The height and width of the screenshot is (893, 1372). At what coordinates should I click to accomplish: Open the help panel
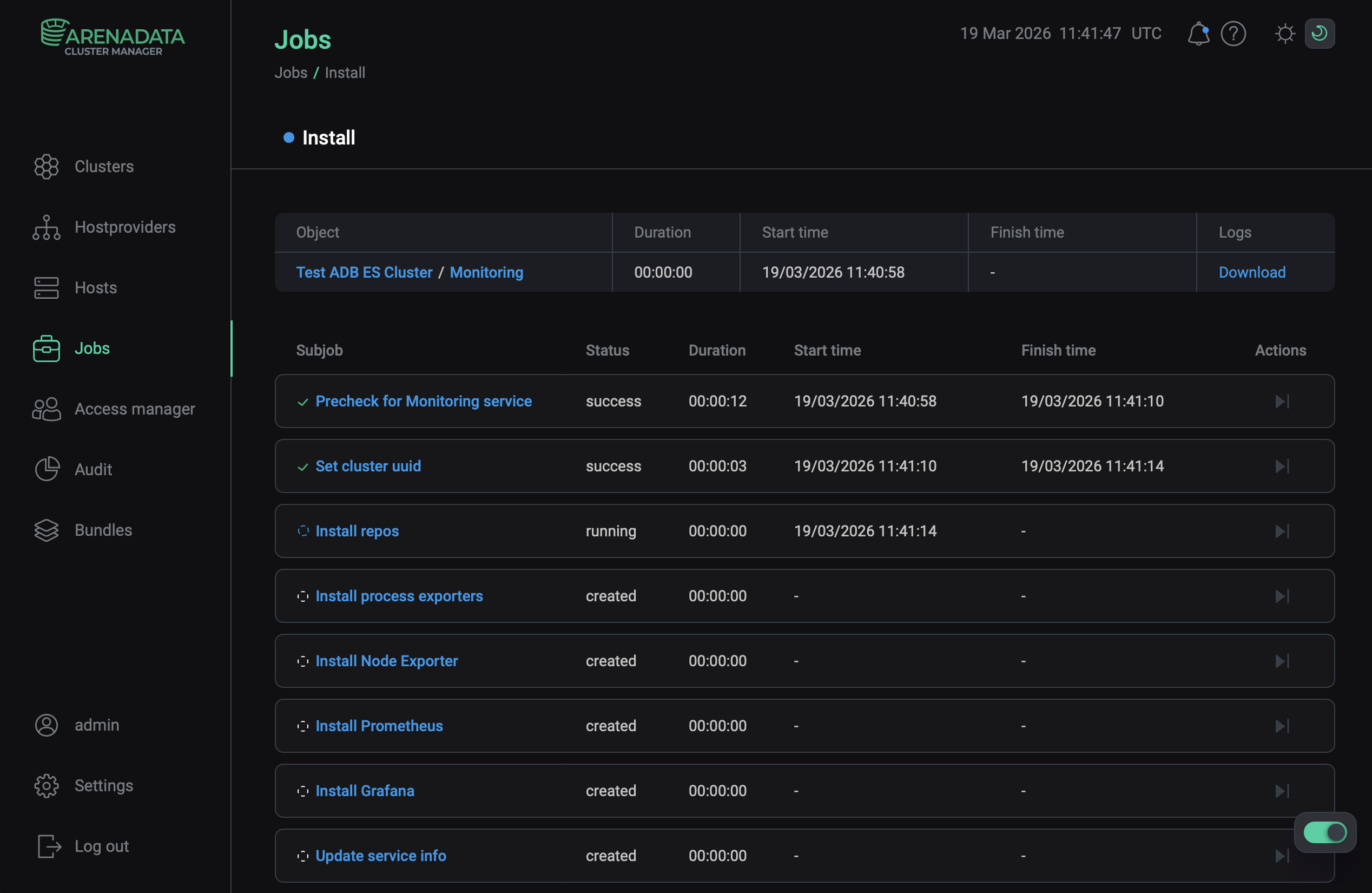pos(1234,34)
